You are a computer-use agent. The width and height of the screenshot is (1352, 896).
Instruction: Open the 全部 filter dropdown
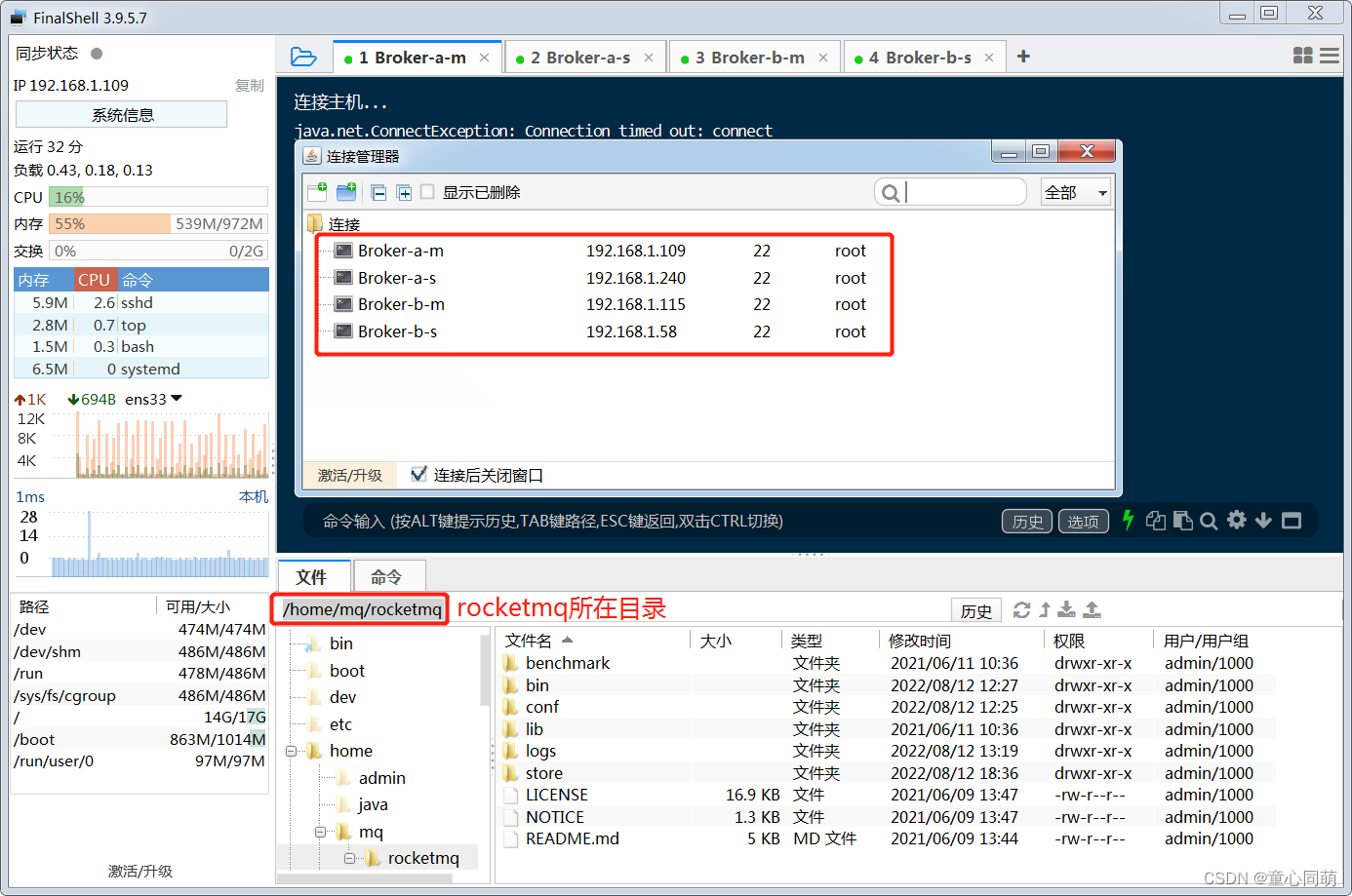tap(1075, 192)
